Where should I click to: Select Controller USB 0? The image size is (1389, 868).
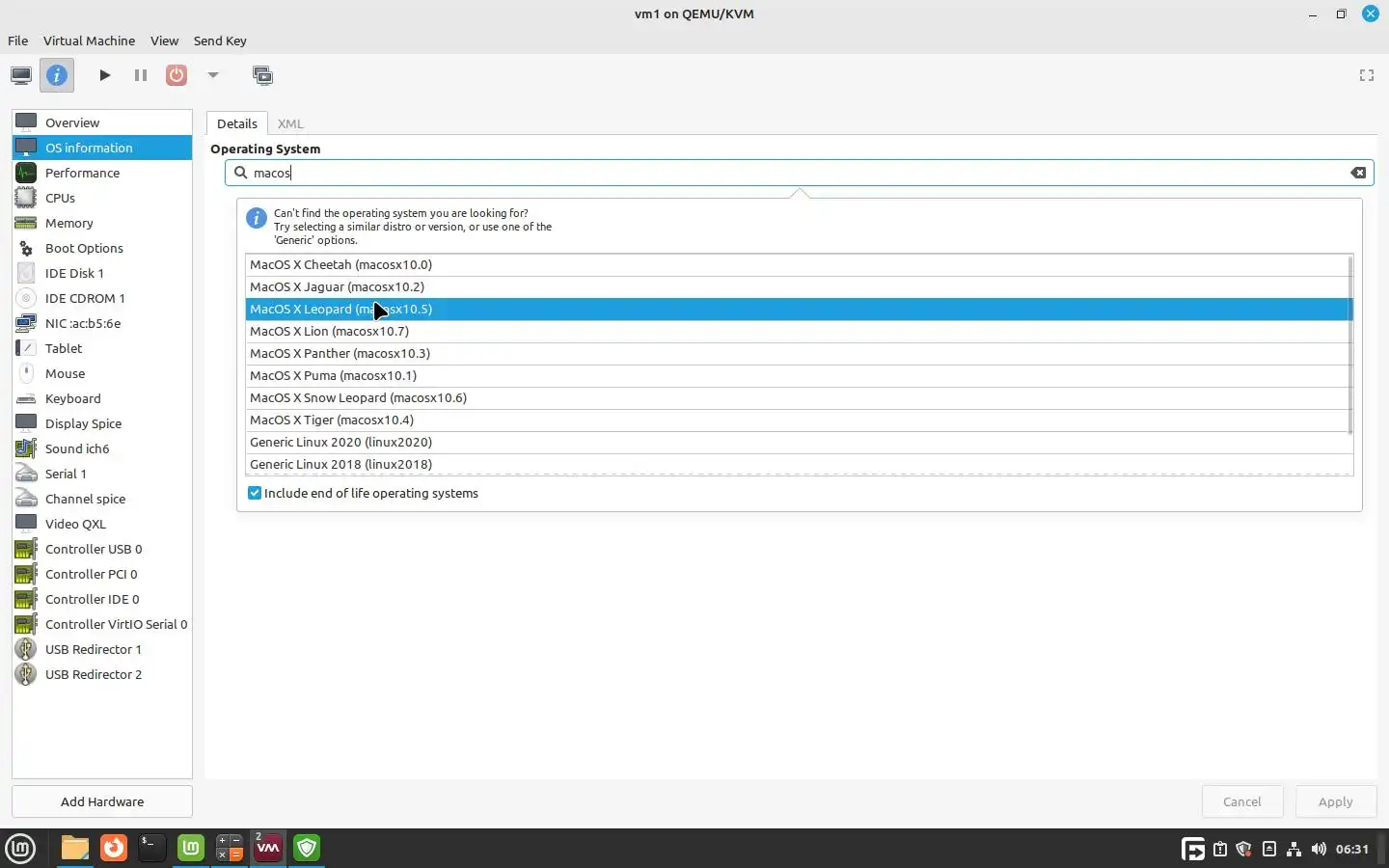[102, 549]
